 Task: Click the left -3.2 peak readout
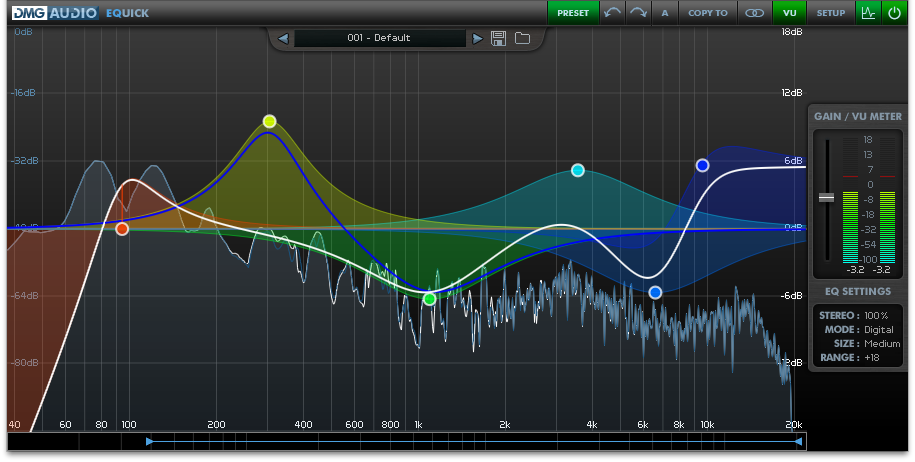coord(855,270)
